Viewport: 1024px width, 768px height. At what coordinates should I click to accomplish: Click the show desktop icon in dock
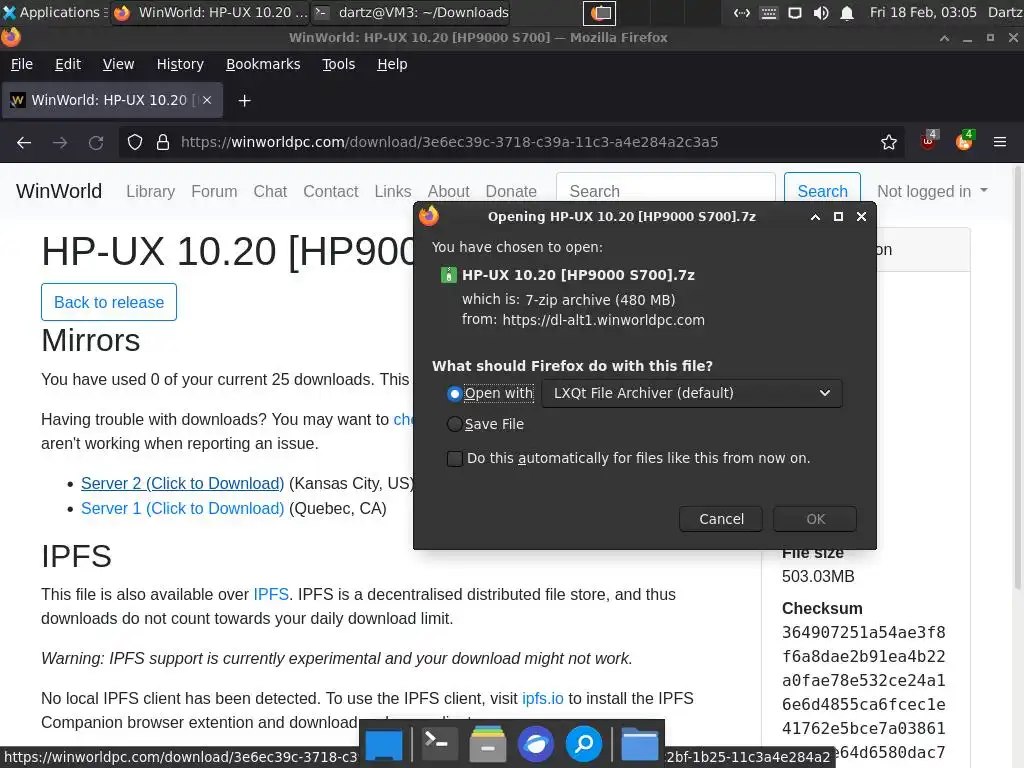[384, 744]
